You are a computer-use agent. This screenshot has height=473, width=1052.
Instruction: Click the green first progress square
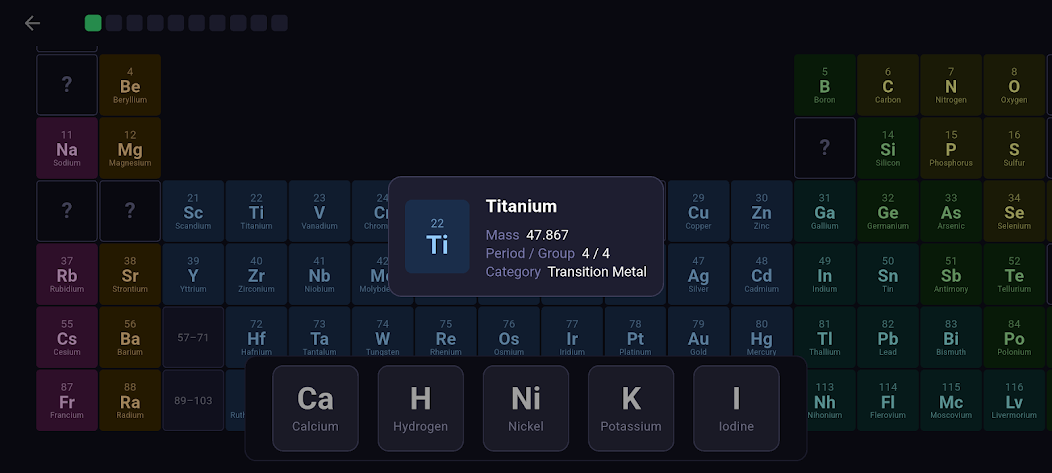(93, 23)
